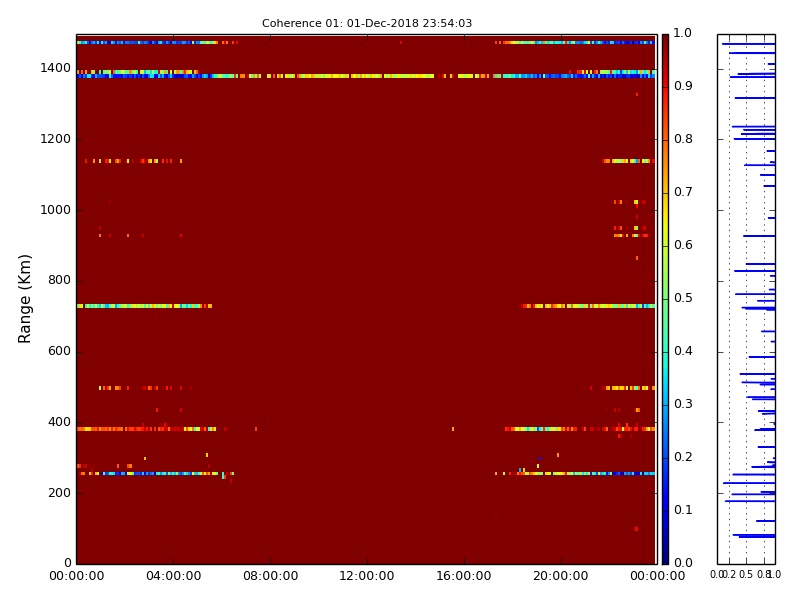Click the colorbar label '0.2'

point(683,457)
